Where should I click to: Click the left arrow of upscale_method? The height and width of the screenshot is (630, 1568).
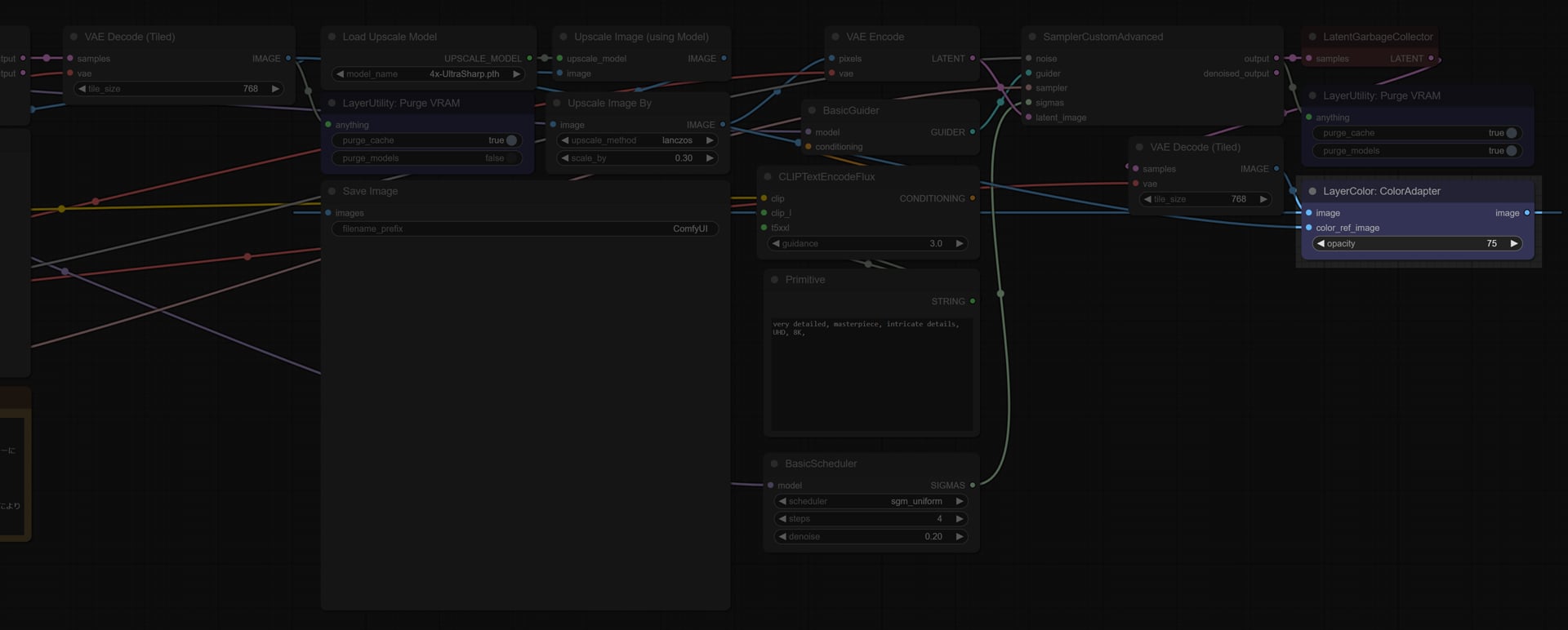(x=565, y=140)
